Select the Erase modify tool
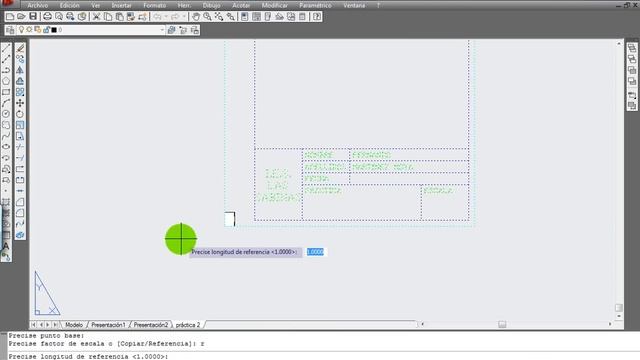The image size is (640, 360). (20, 48)
